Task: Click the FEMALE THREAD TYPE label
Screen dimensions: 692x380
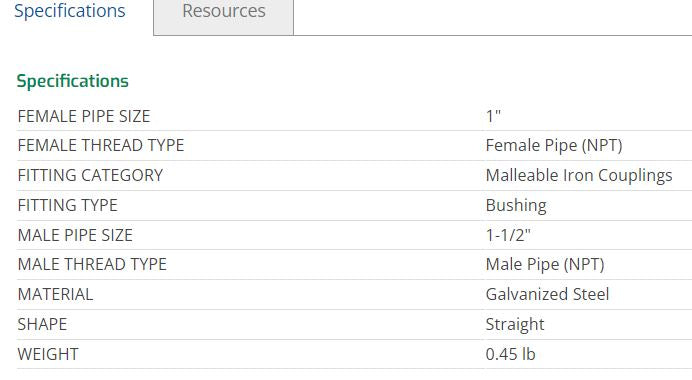Action: (101, 146)
